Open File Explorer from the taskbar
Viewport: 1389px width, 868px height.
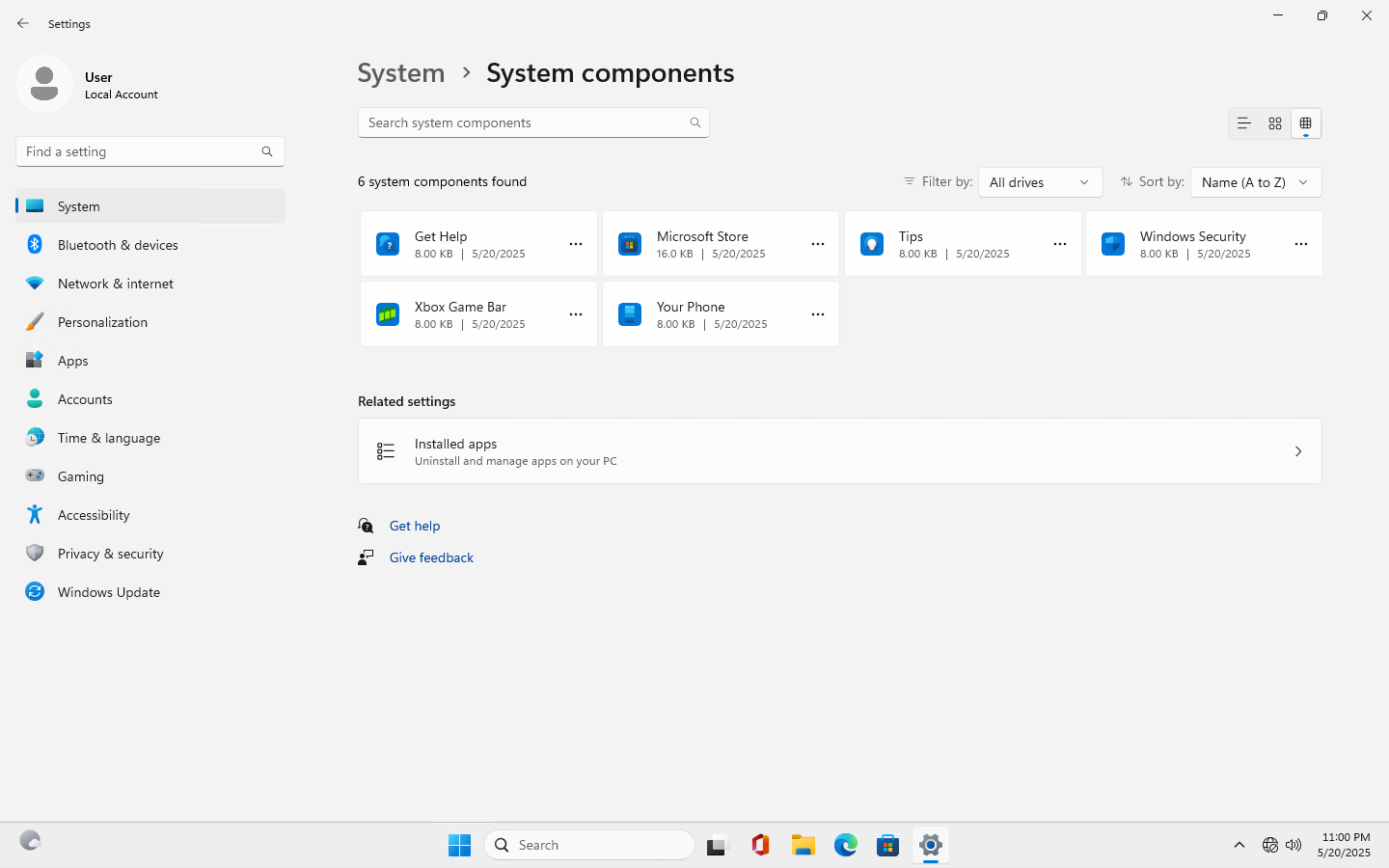803,845
